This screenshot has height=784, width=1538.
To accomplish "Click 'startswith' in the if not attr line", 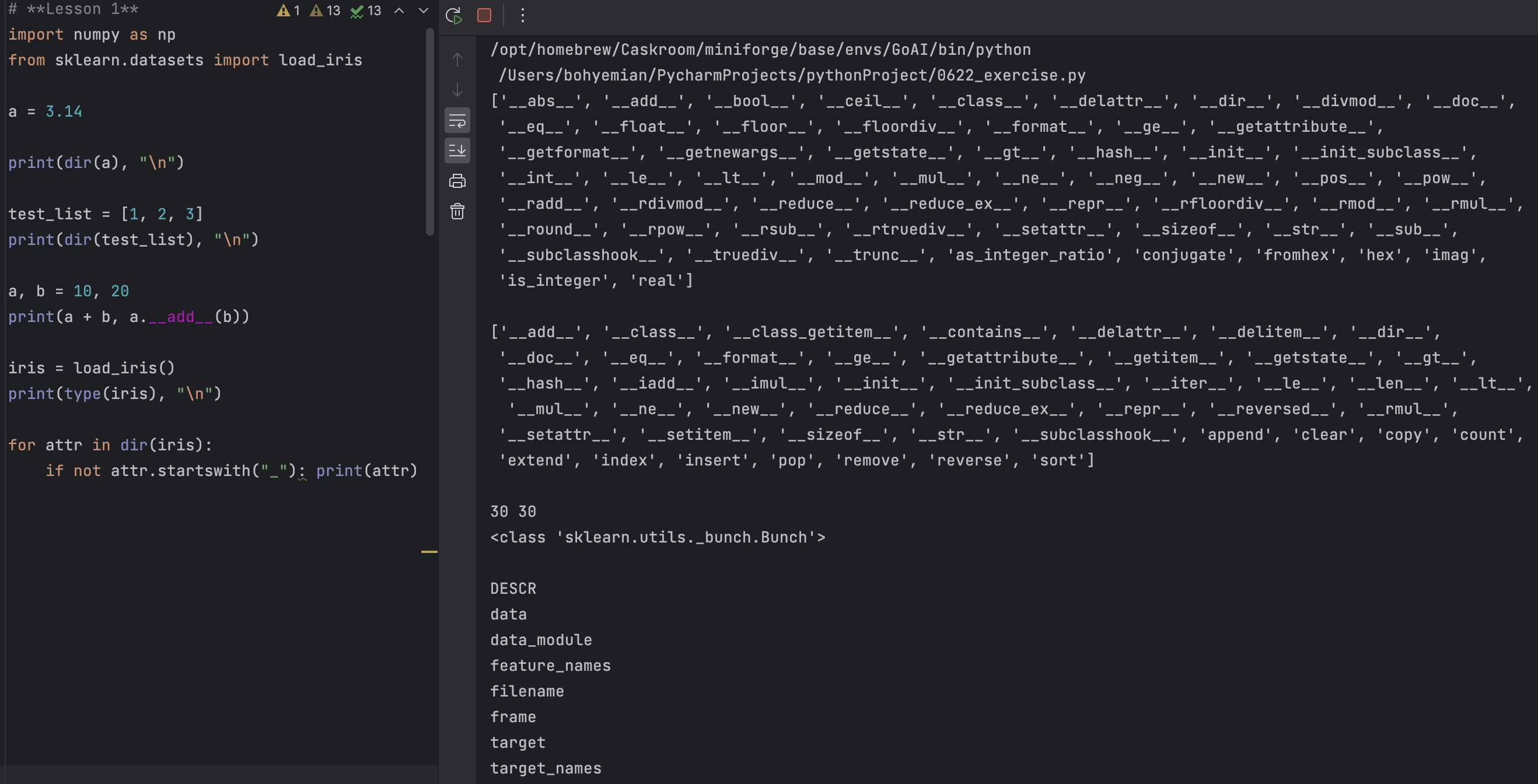I will coord(204,471).
